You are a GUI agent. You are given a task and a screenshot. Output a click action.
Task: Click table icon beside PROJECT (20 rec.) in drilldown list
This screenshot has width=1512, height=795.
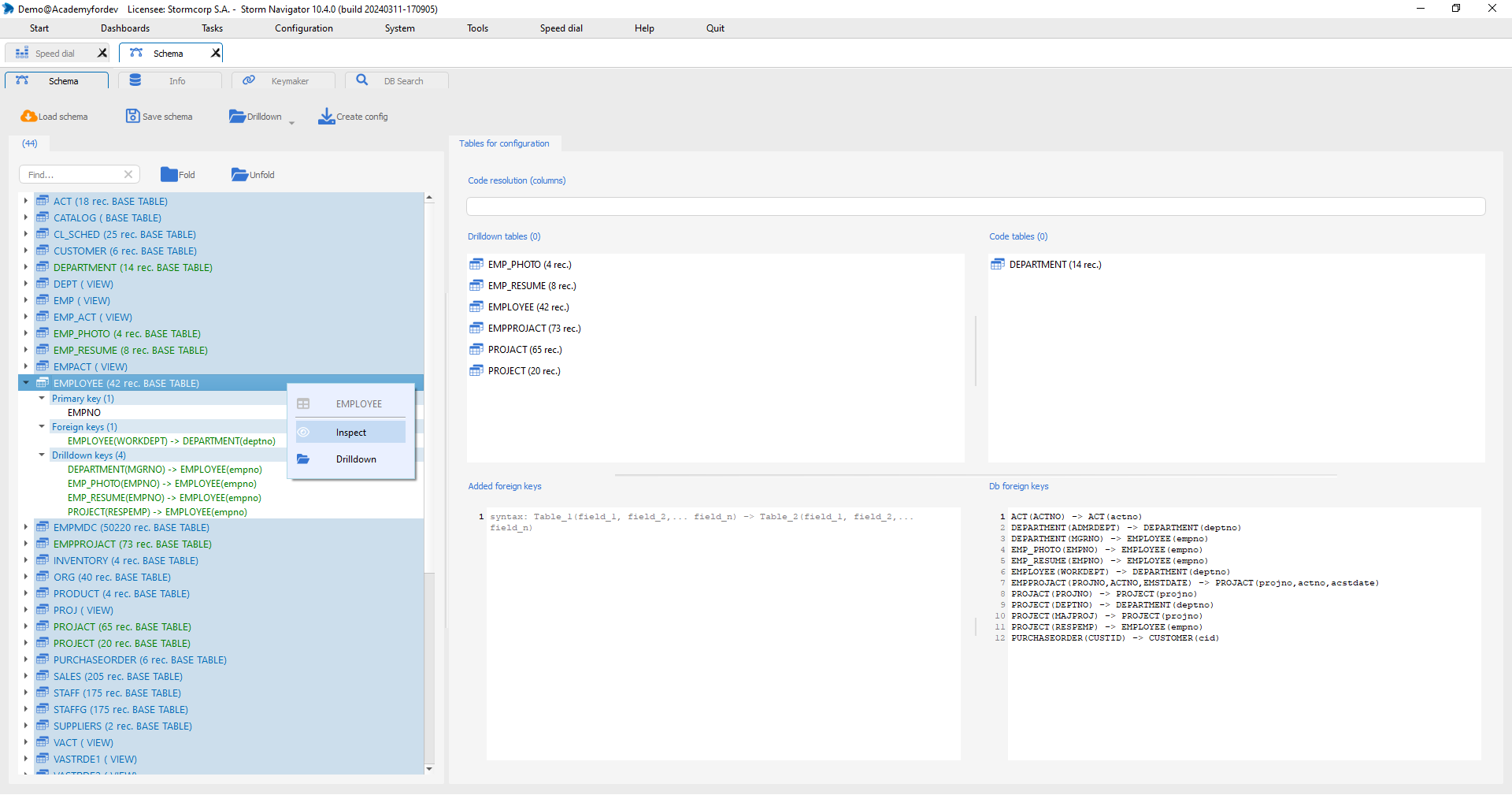(476, 371)
